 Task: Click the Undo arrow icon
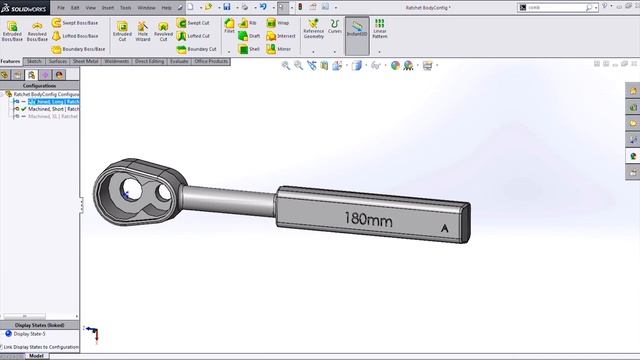tap(263, 7)
